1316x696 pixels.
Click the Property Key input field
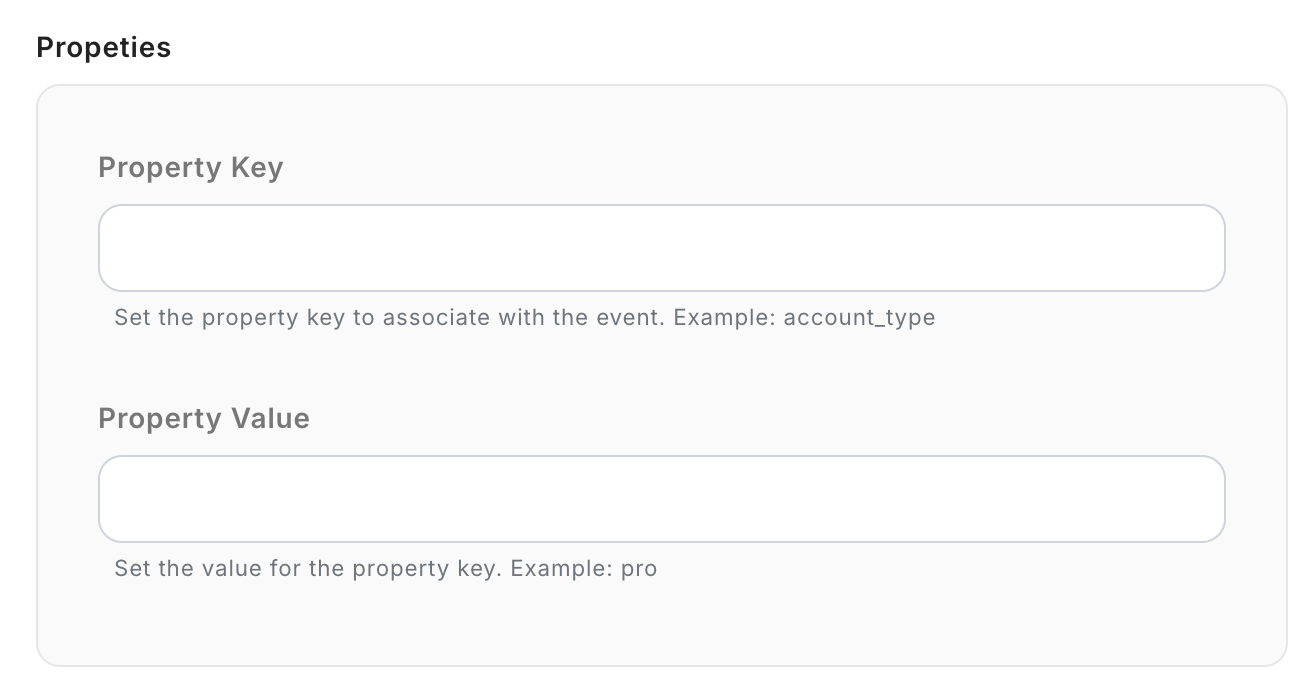tap(661, 248)
